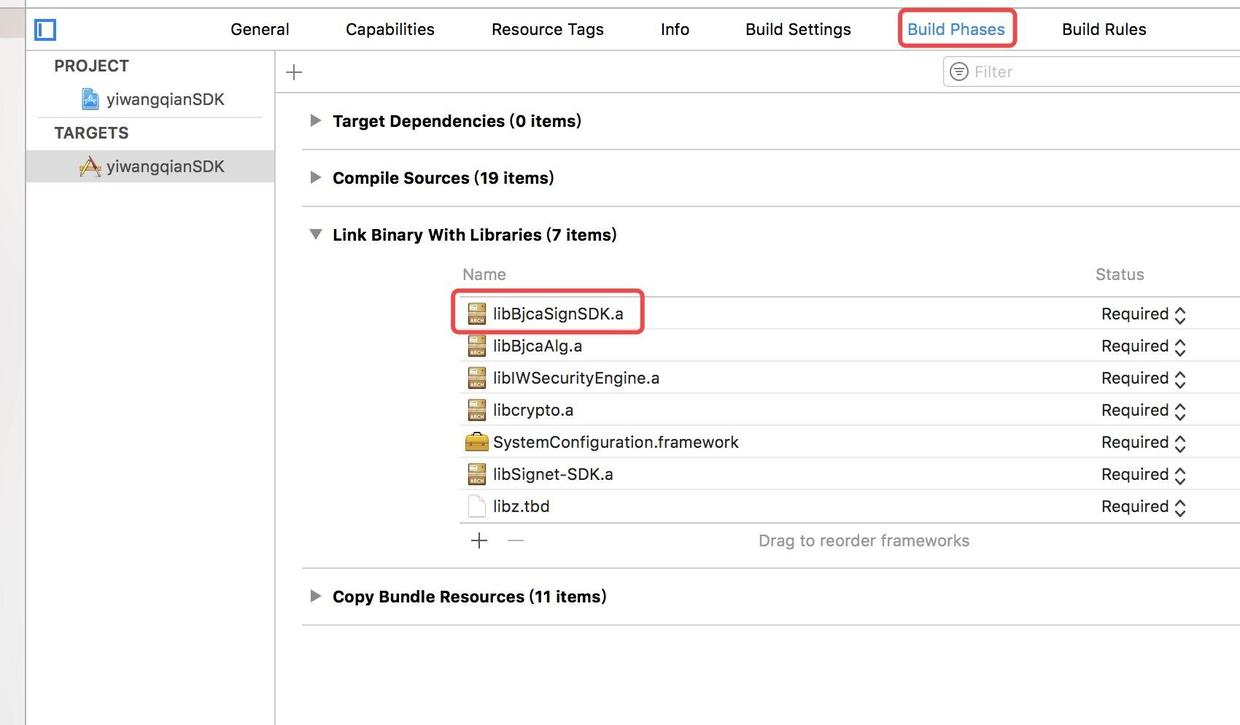Select the libcrypto.a row name
Viewport: 1240px width, 725px height.
(x=533, y=410)
